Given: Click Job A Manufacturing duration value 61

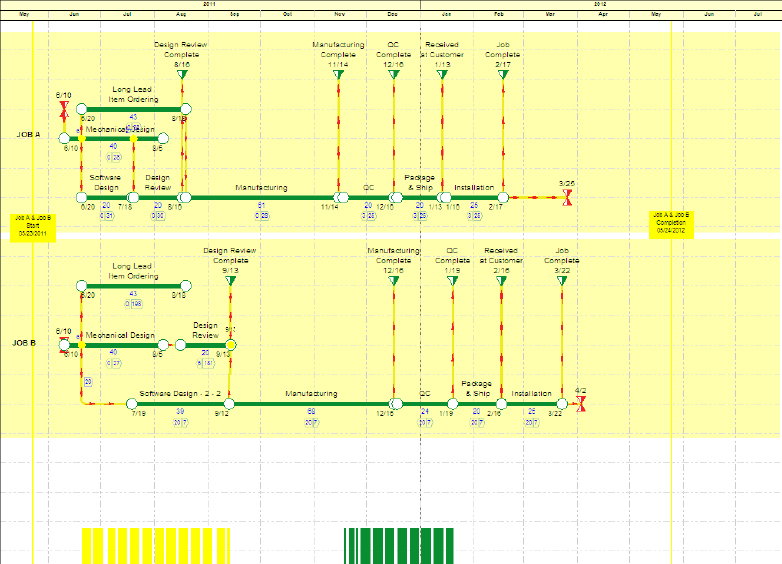Looking at the screenshot, I should [x=261, y=205].
